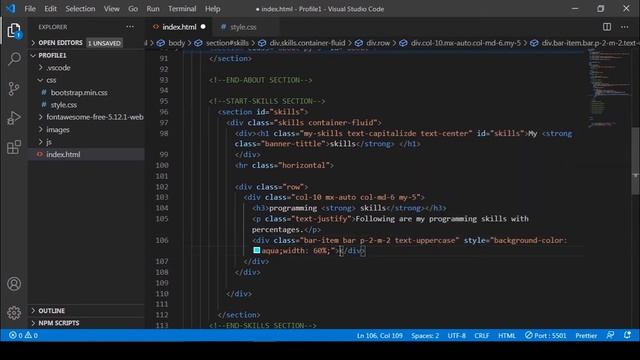
Task: Collapse the PROFILE1 folder section
Action: [52, 55]
